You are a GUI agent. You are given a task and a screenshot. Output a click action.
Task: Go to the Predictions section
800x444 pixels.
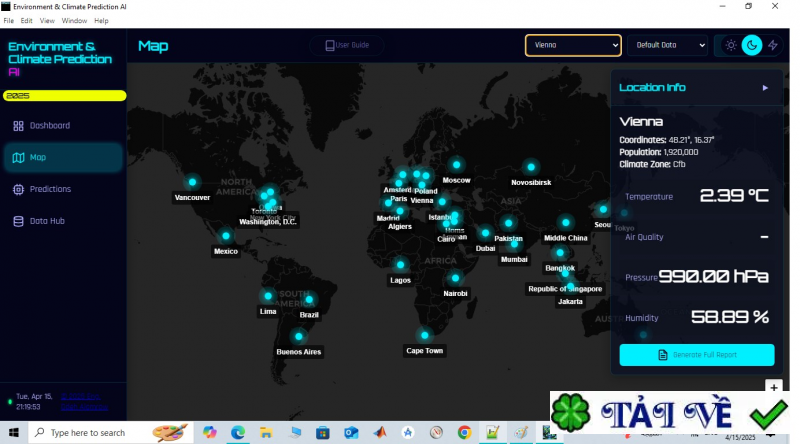click(x=50, y=189)
